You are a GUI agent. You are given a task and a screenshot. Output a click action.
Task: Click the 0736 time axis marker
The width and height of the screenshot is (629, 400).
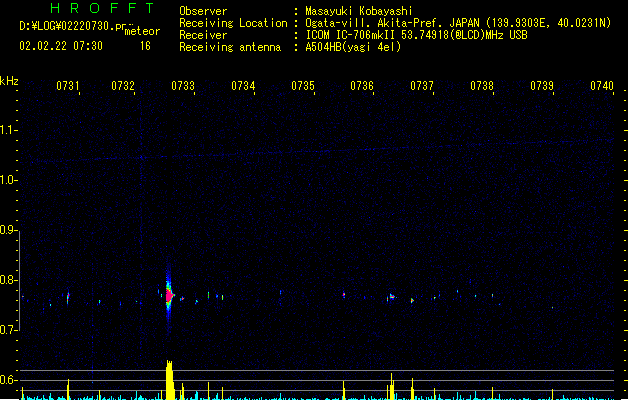(x=362, y=86)
